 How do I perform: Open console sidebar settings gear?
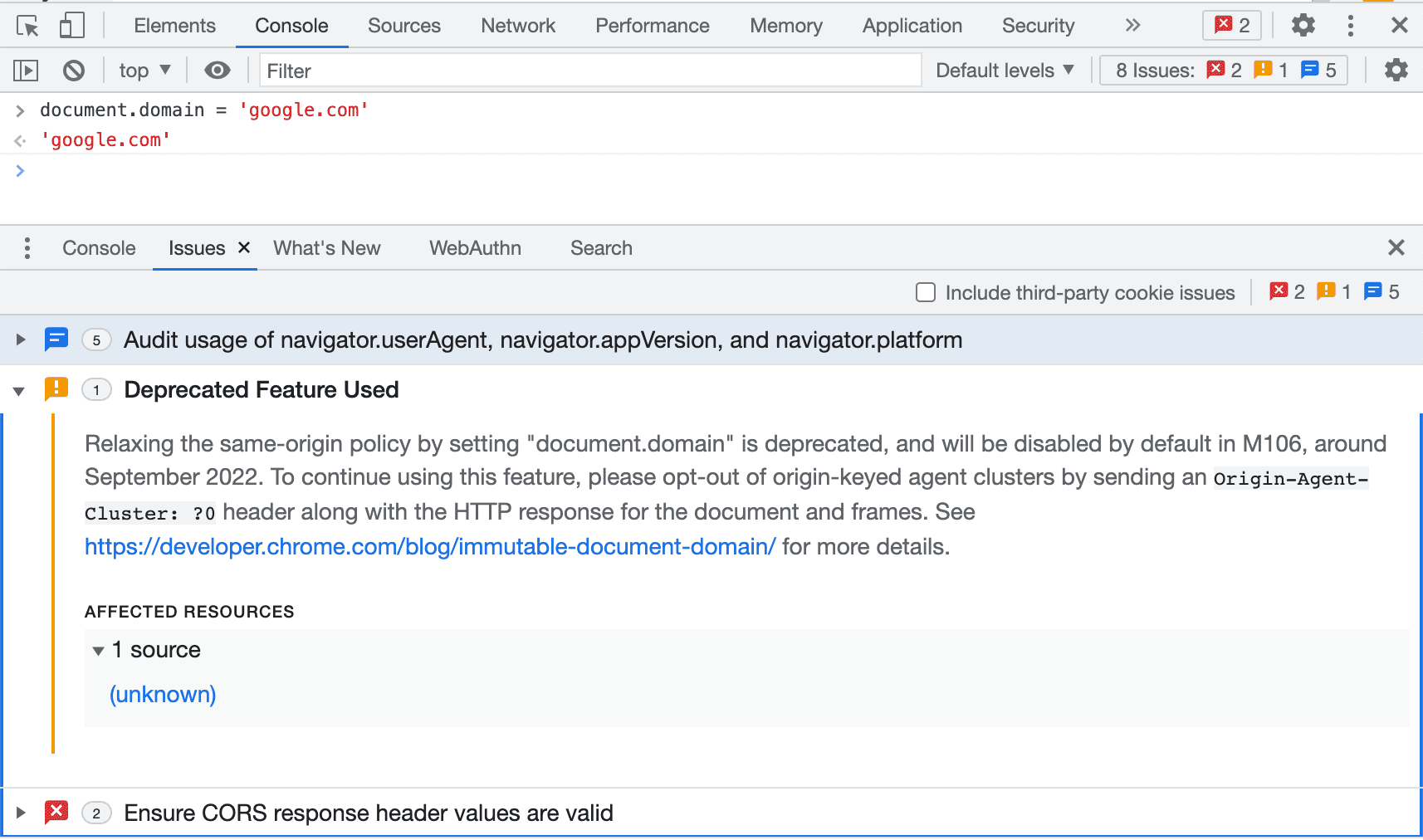click(1396, 71)
